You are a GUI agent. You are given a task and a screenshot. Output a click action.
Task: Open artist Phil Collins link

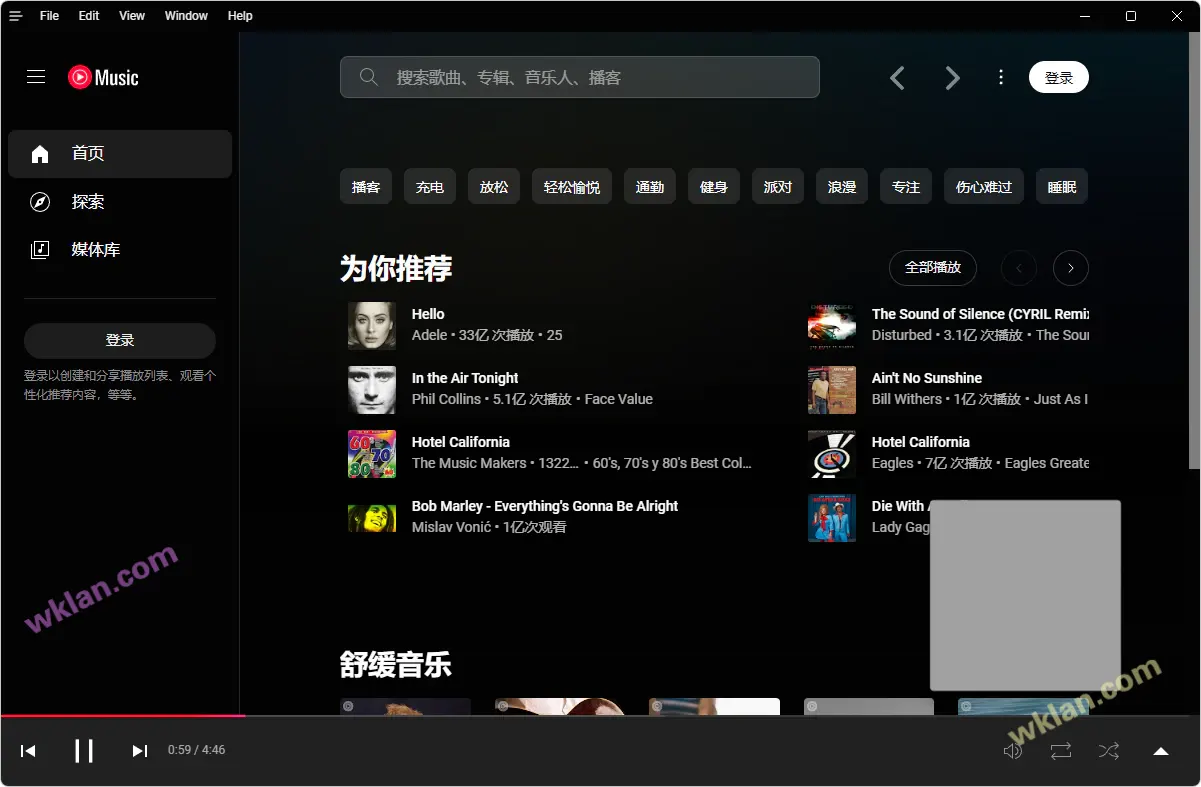pyautogui.click(x=446, y=399)
